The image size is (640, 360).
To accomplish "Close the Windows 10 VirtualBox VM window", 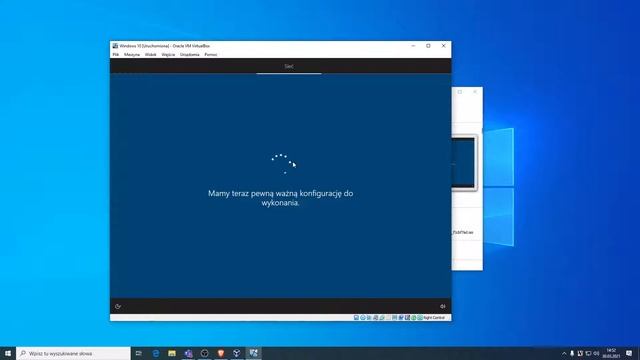I will 444,46.
